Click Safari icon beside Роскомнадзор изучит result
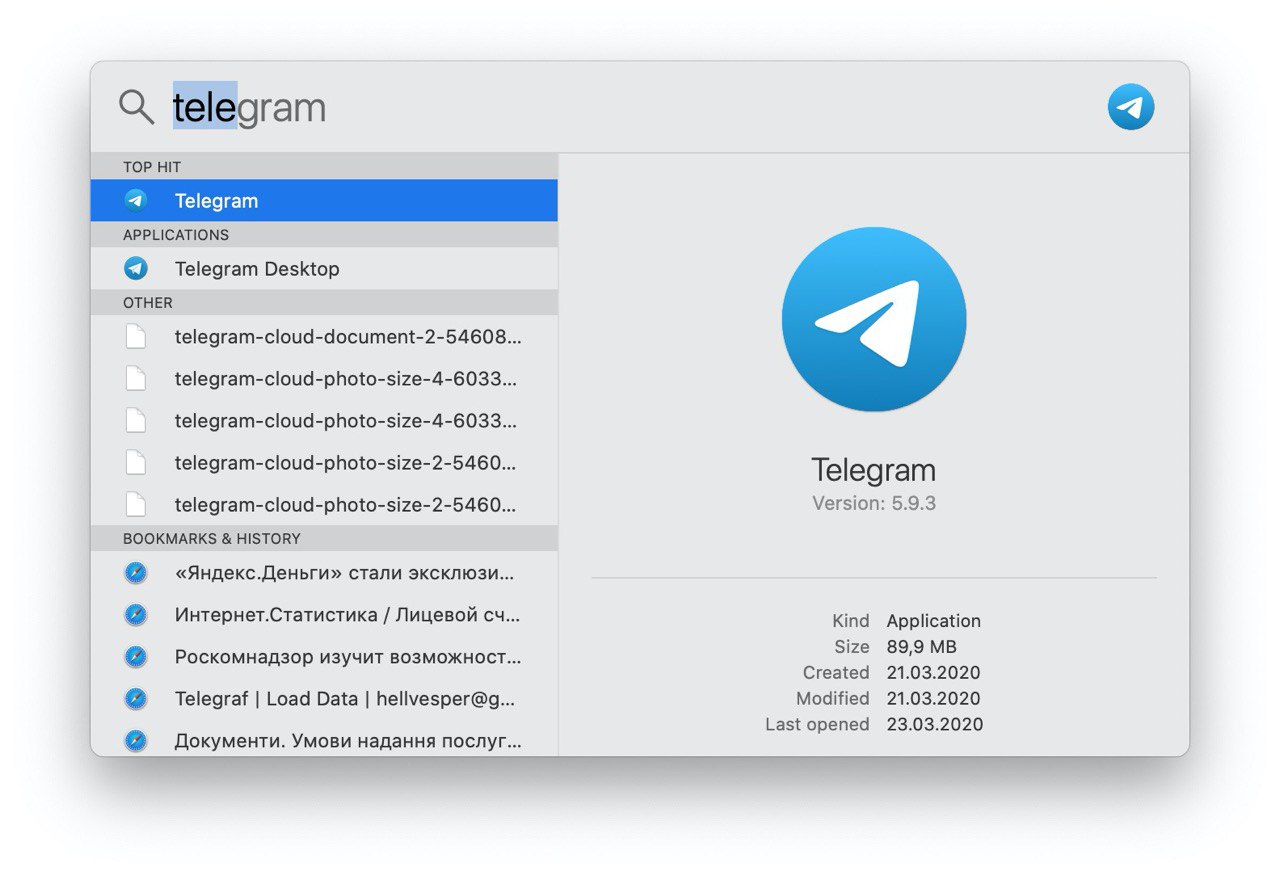Image resolution: width=1280 pixels, height=876 pixels. click(x=136, y=657)
